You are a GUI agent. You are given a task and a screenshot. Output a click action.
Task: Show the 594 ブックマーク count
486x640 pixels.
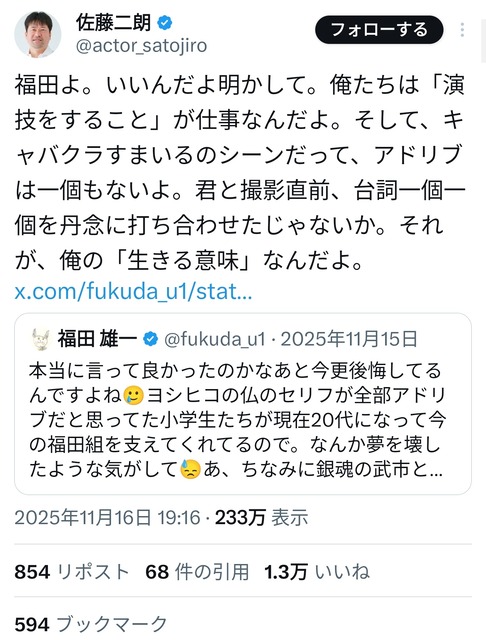91,624
